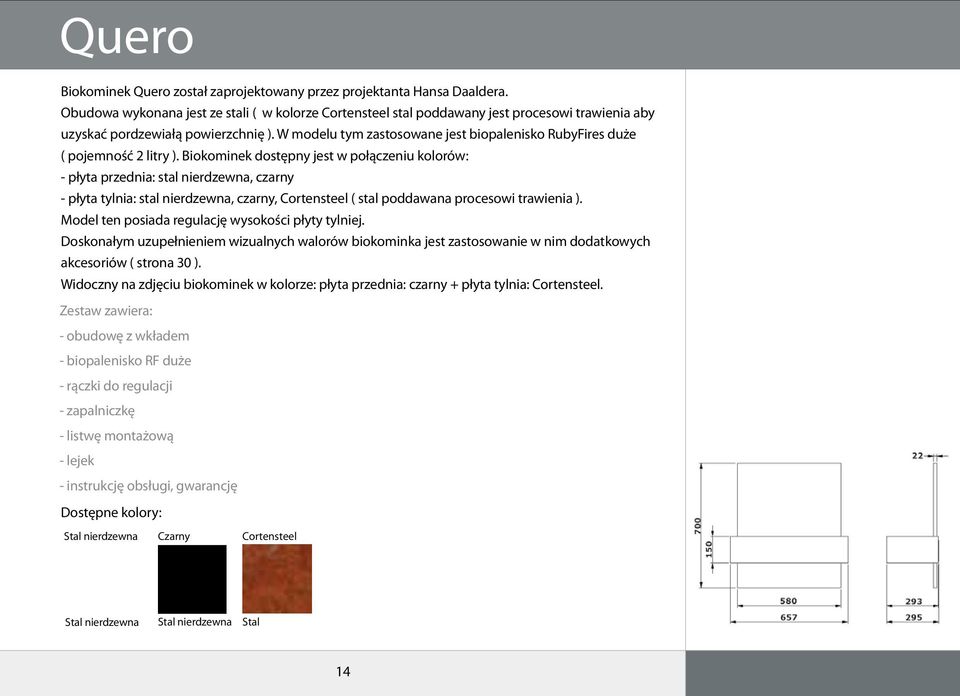Click the 22 thickness dimension label

coord(917,455)
